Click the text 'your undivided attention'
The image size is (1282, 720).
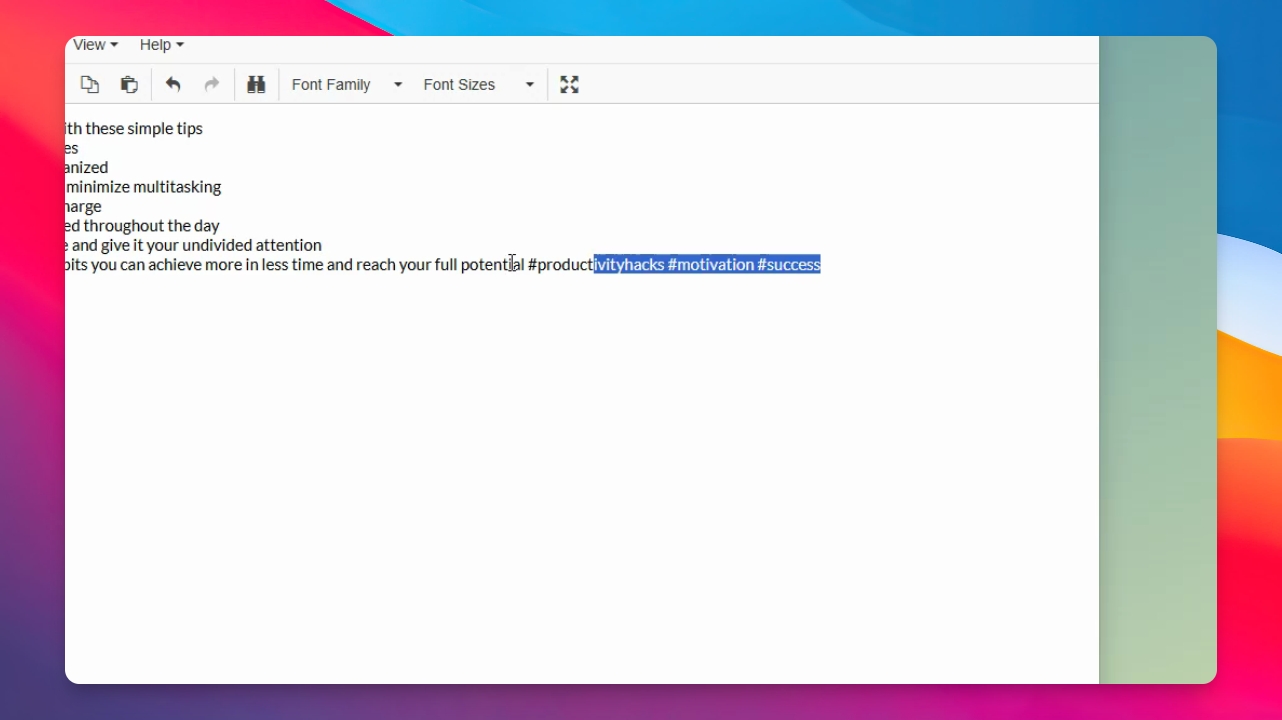tap(234, 245)
